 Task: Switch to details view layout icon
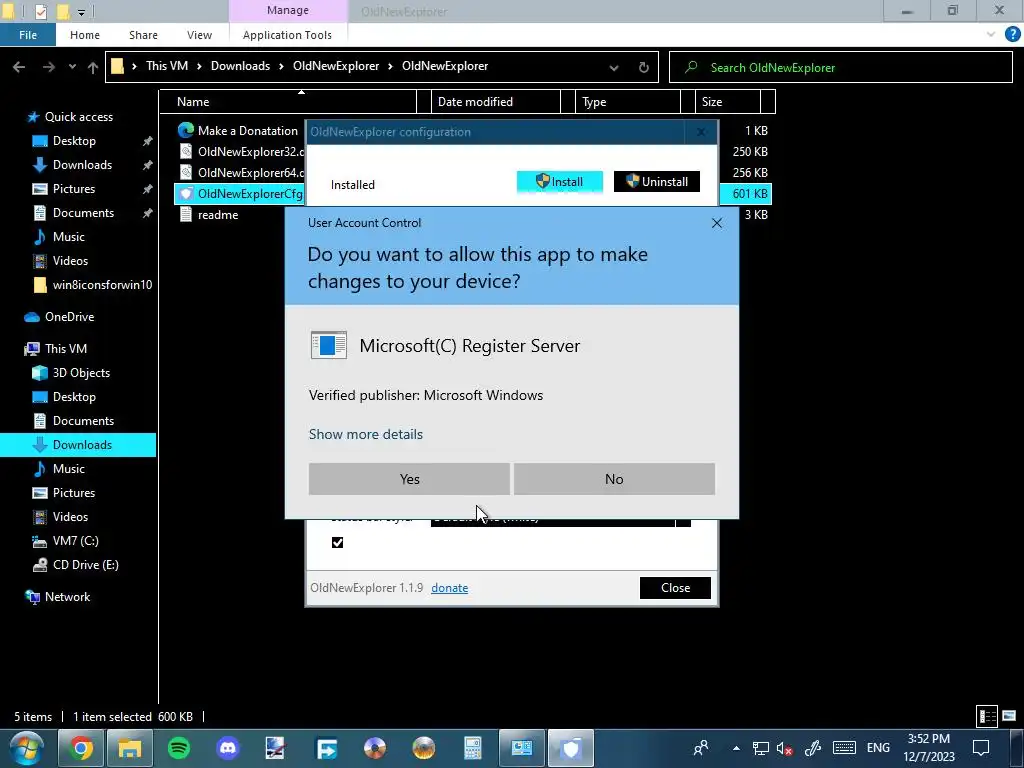pyautogui.click(x=987, y=716)
